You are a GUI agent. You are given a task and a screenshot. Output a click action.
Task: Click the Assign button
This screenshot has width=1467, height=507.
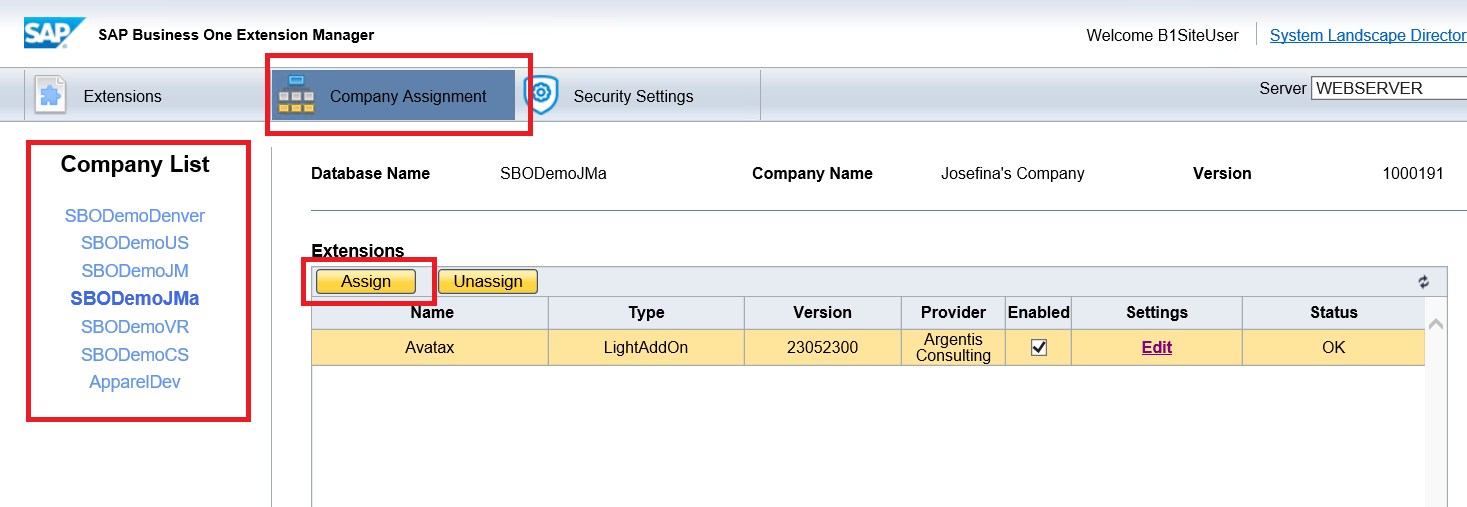[x=366, y=282]
